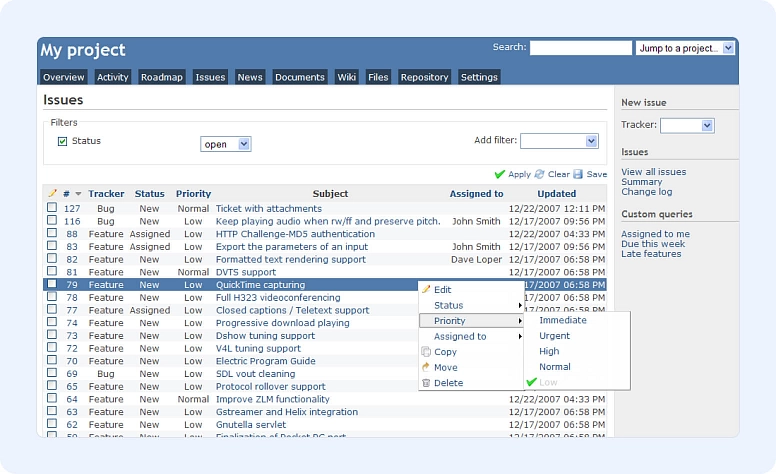
Task: Choose Urgent in the Priority submenu
Action: [554, 336]
